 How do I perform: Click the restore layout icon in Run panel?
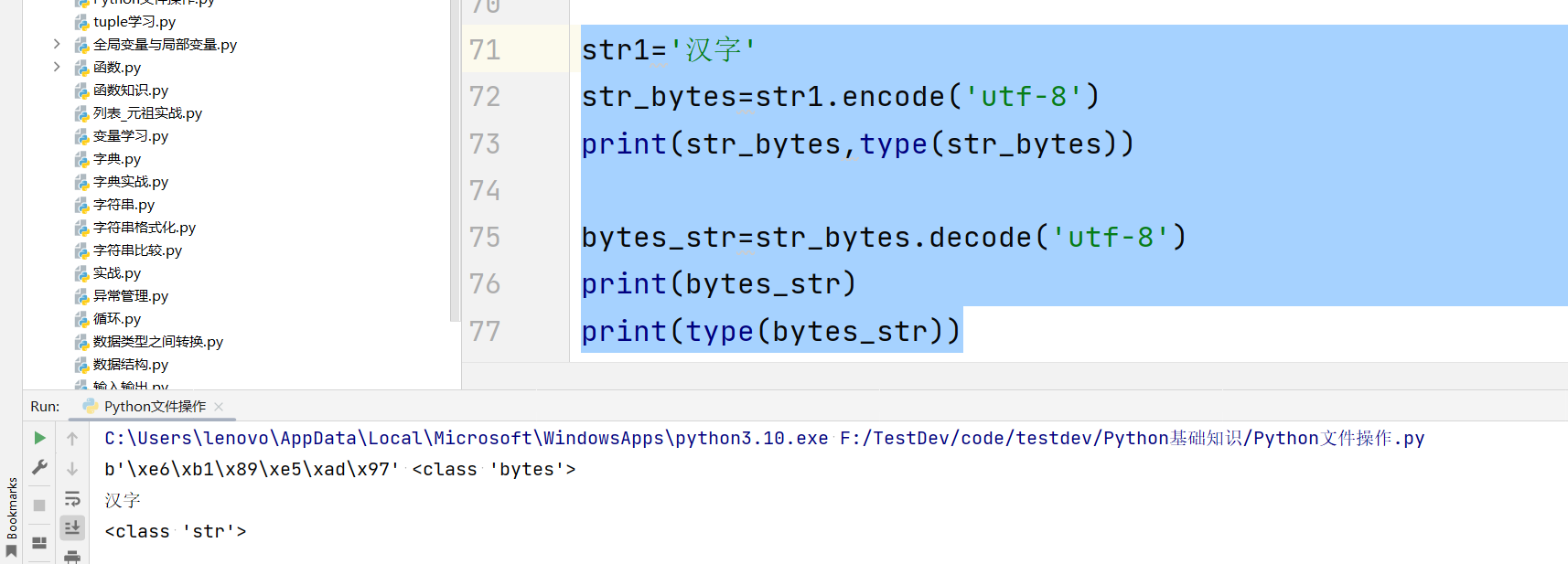pos(39,542)
